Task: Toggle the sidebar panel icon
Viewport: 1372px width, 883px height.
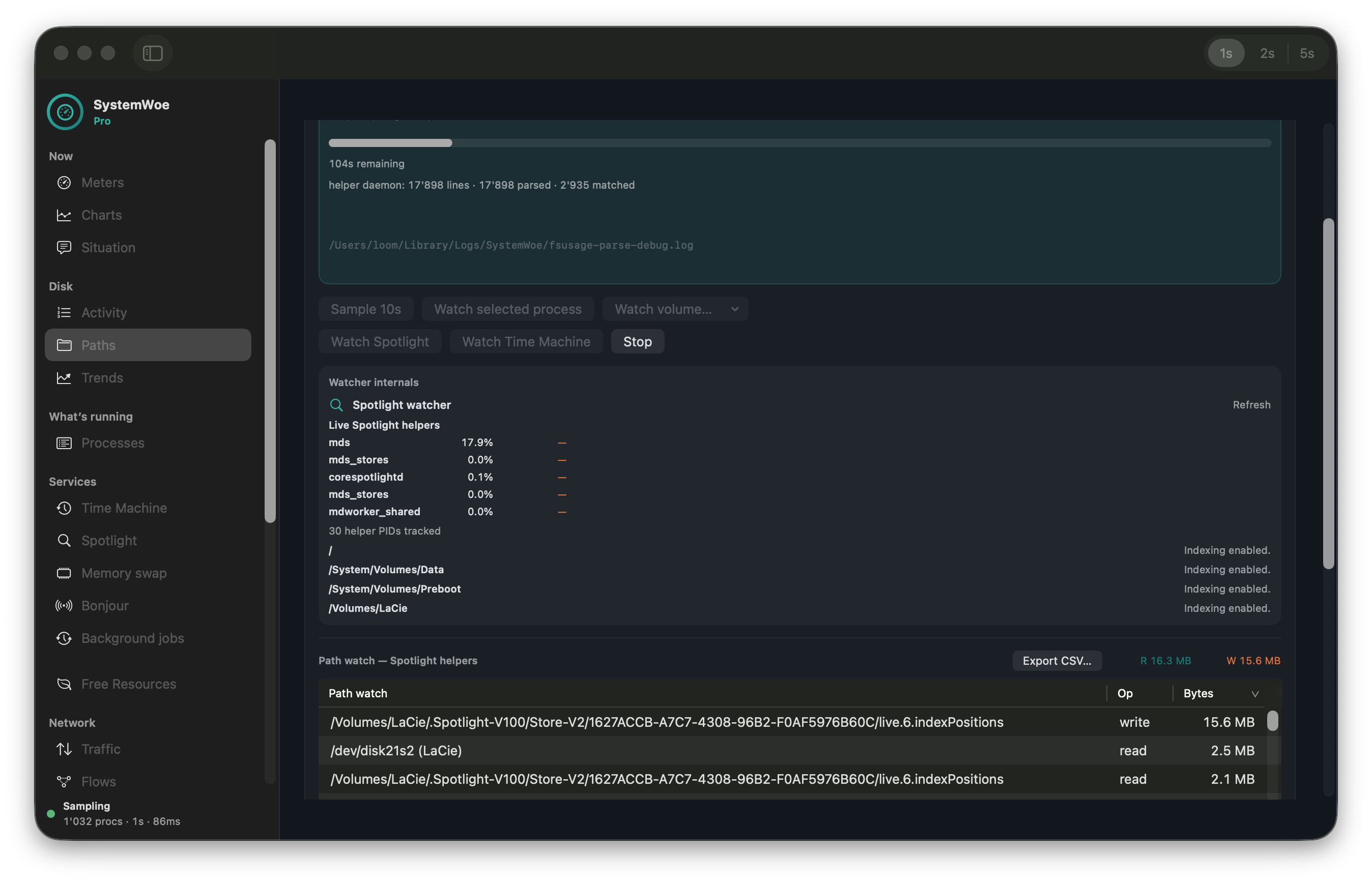Action: click(x=153, y=53)
